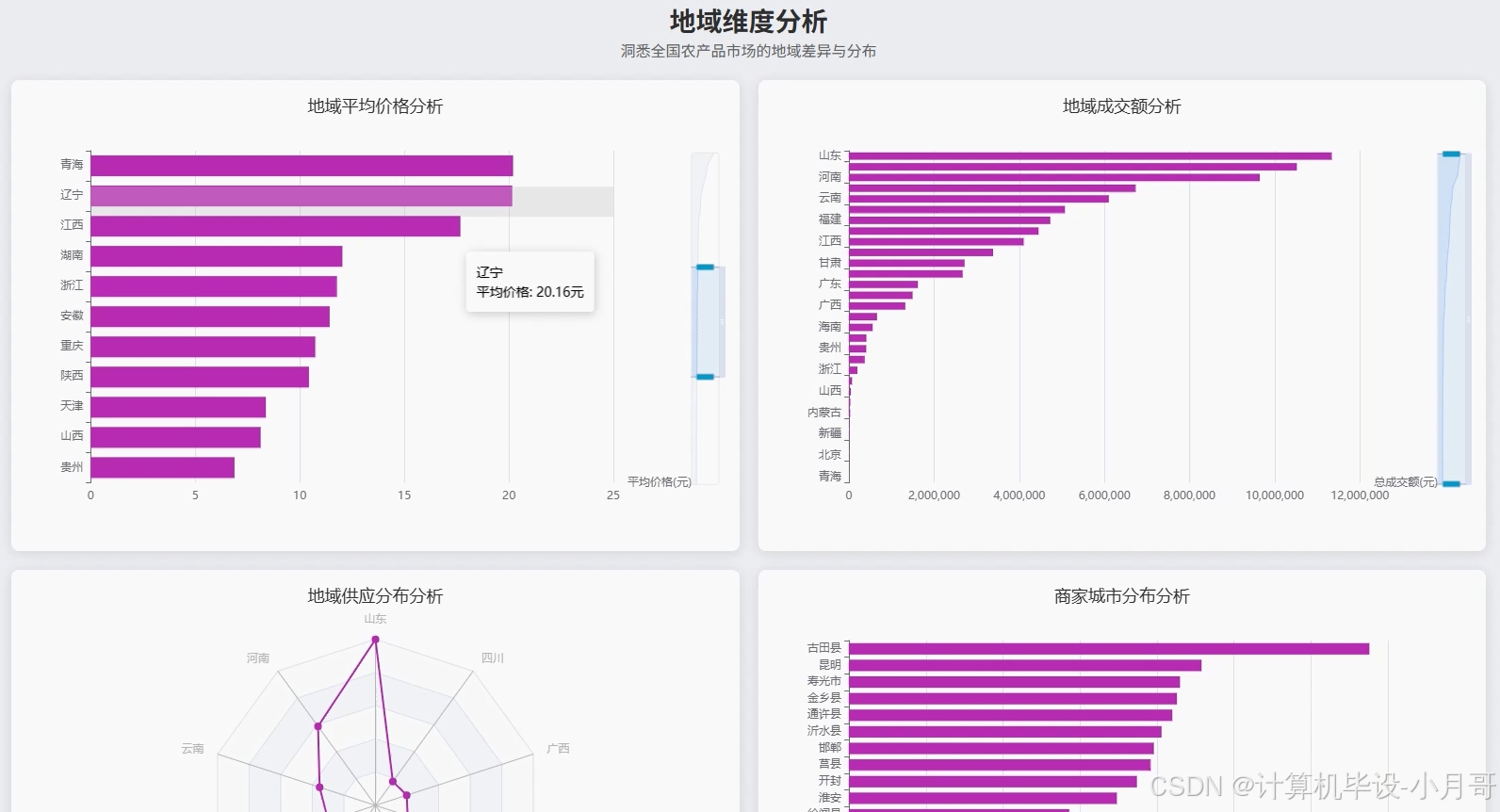1500x812 pixels.
Task: Click the 云南 bar in transaction amount chart
Action: [979, 199]
